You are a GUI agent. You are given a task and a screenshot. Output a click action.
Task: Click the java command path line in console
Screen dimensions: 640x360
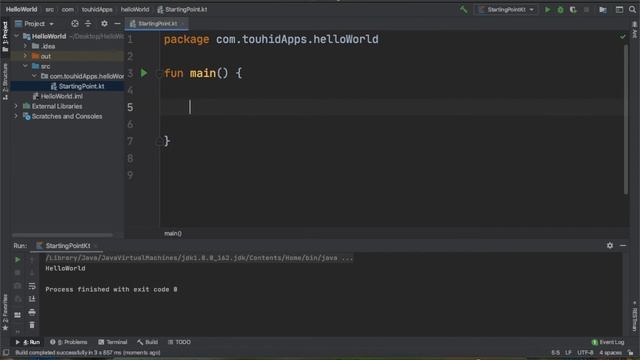199,258
